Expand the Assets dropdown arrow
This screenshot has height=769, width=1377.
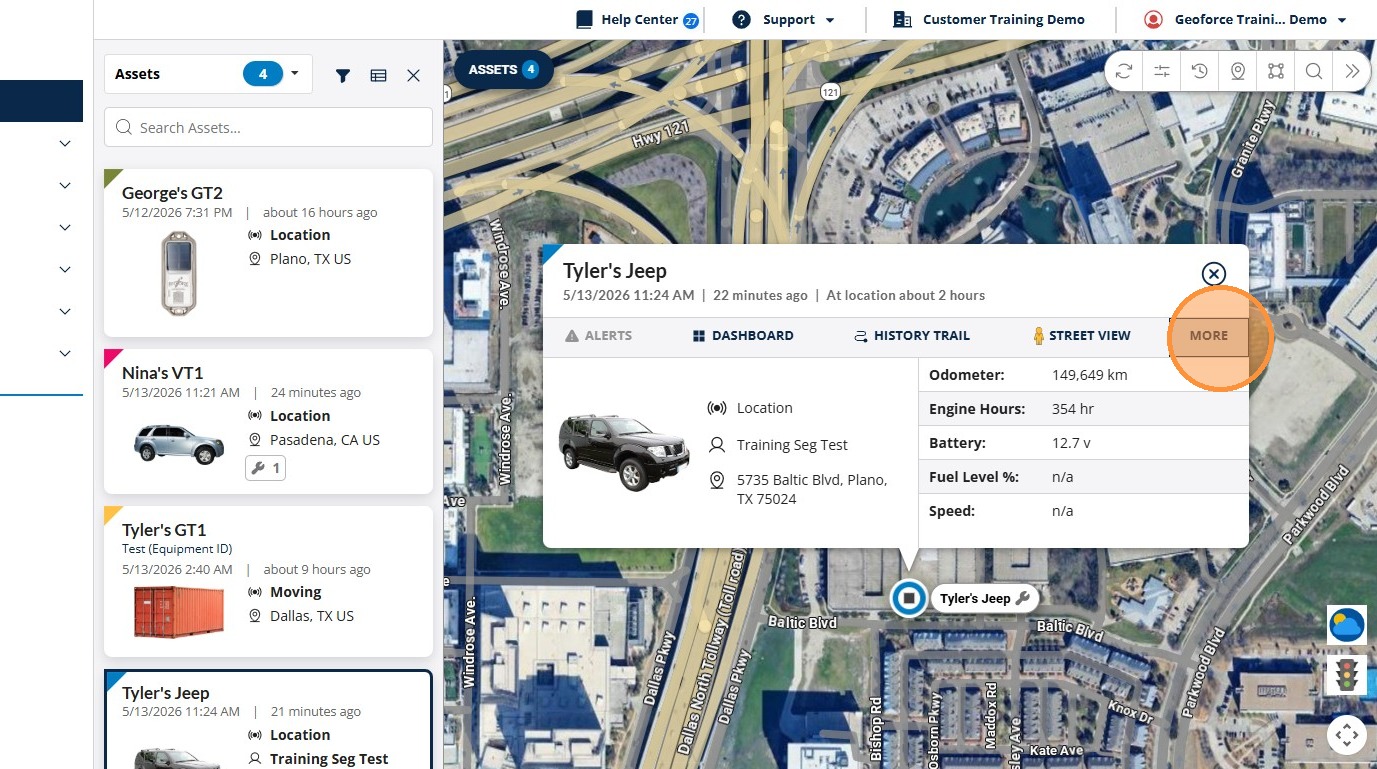pyautogui.click(x=294, y=74)
